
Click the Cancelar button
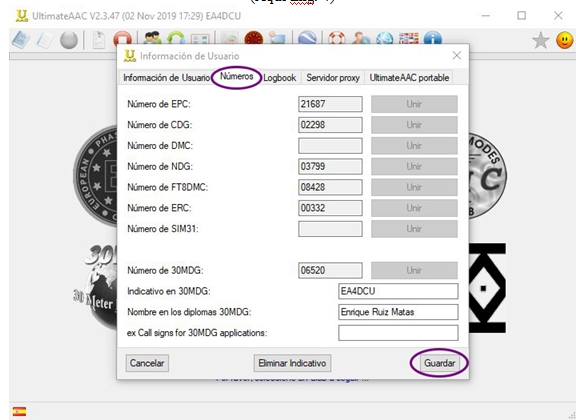(147, 363)
